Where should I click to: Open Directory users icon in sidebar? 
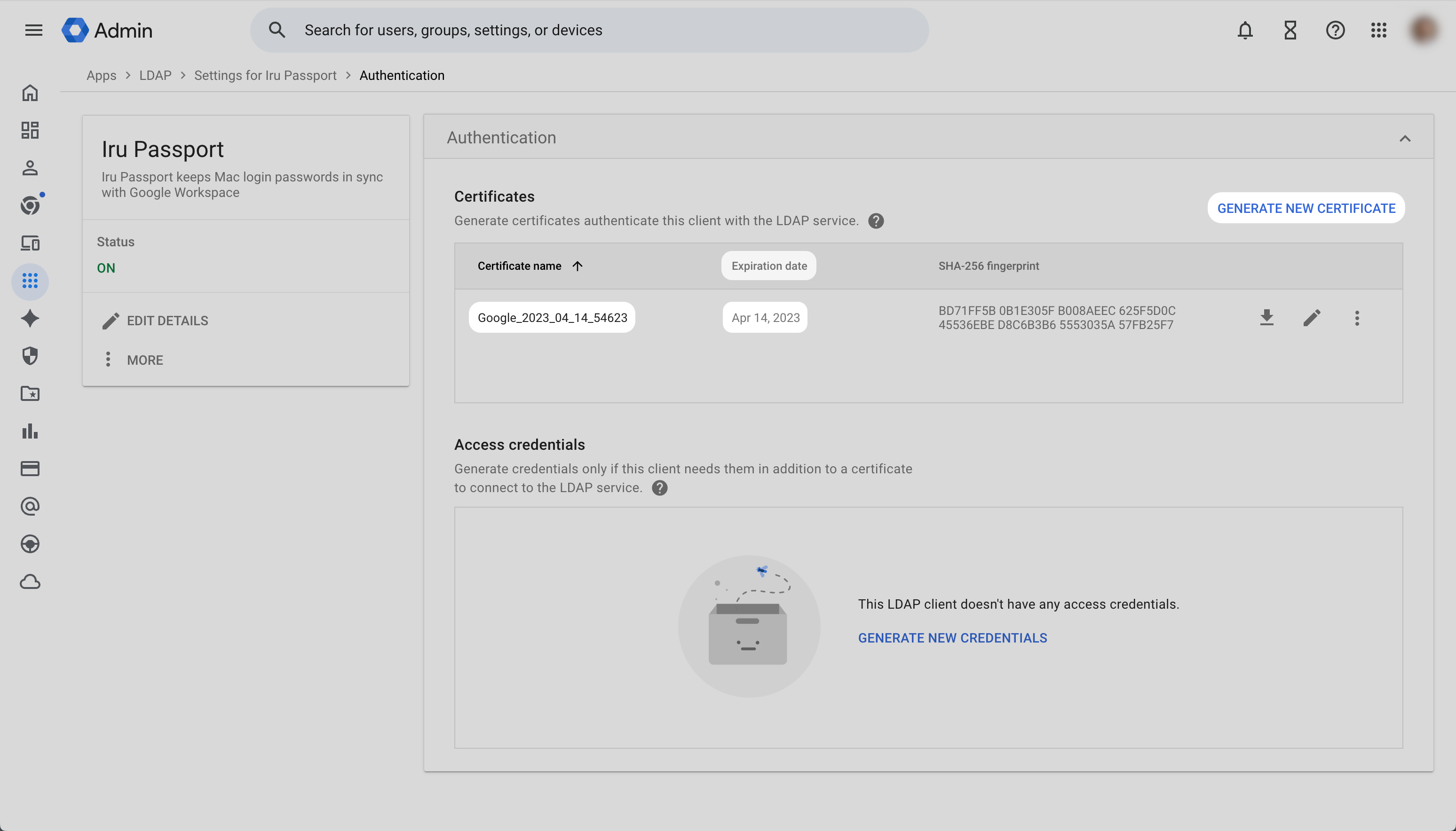pyautogui.click(x=30, y=168)
